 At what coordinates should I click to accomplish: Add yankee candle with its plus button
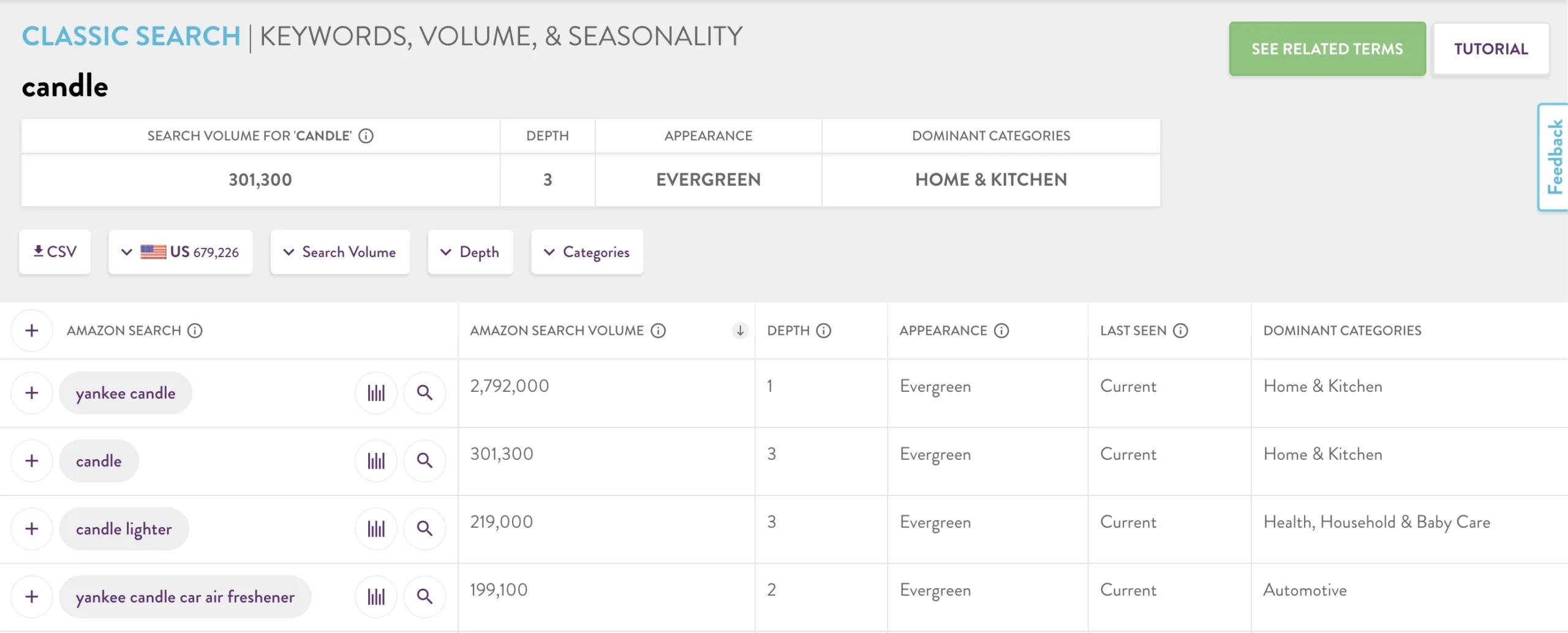point(32,393)
